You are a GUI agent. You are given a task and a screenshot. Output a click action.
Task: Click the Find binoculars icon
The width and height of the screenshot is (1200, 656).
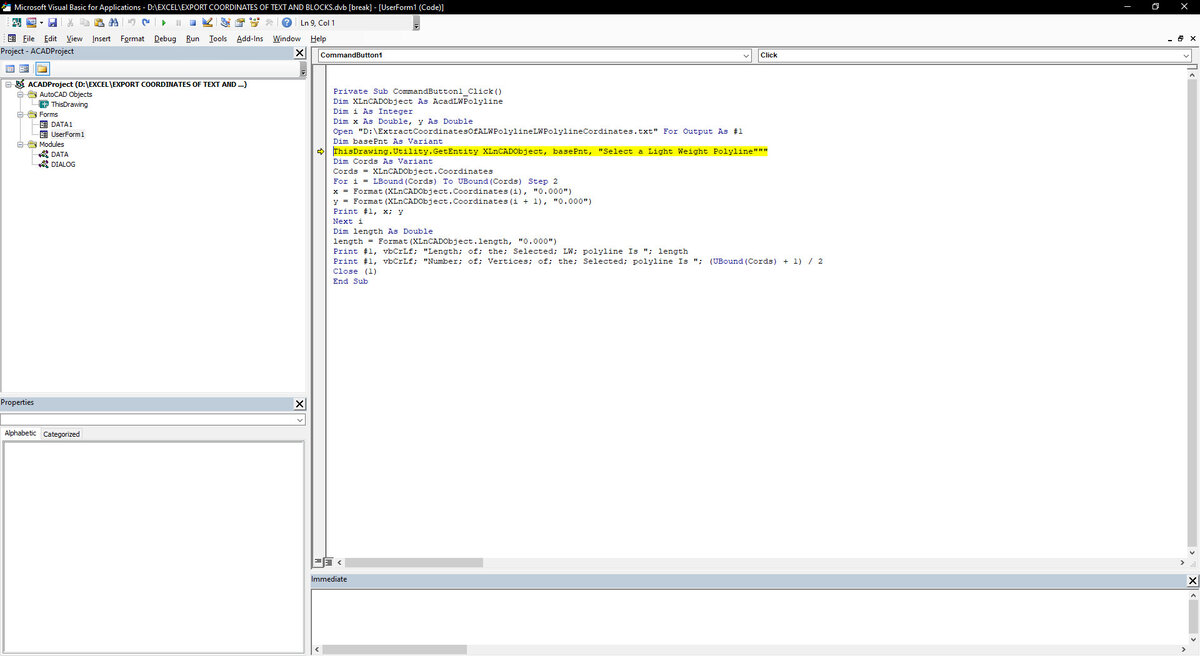tap(113, 22)
